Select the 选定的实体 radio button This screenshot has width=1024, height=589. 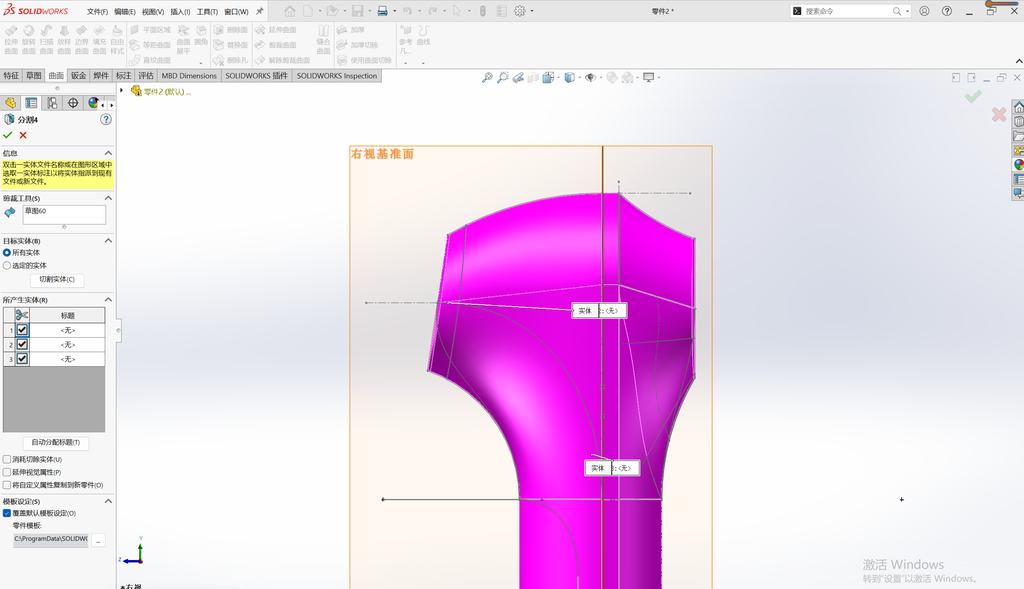coord(7,265)
